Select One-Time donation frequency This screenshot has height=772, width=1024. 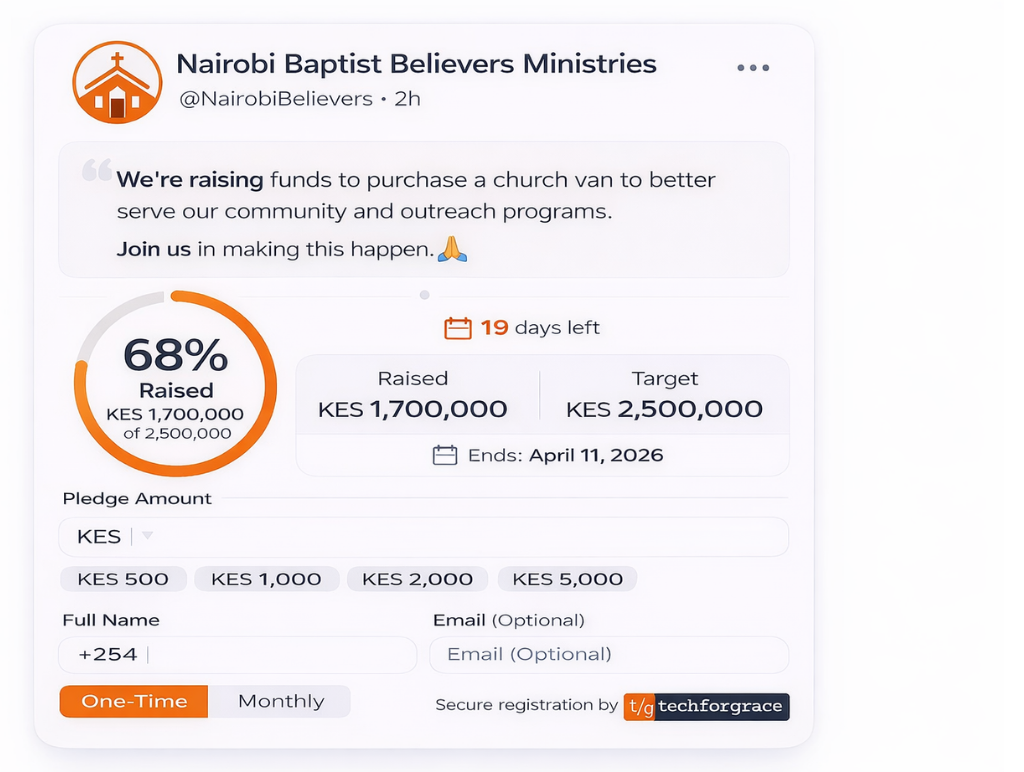coord(134,701)
